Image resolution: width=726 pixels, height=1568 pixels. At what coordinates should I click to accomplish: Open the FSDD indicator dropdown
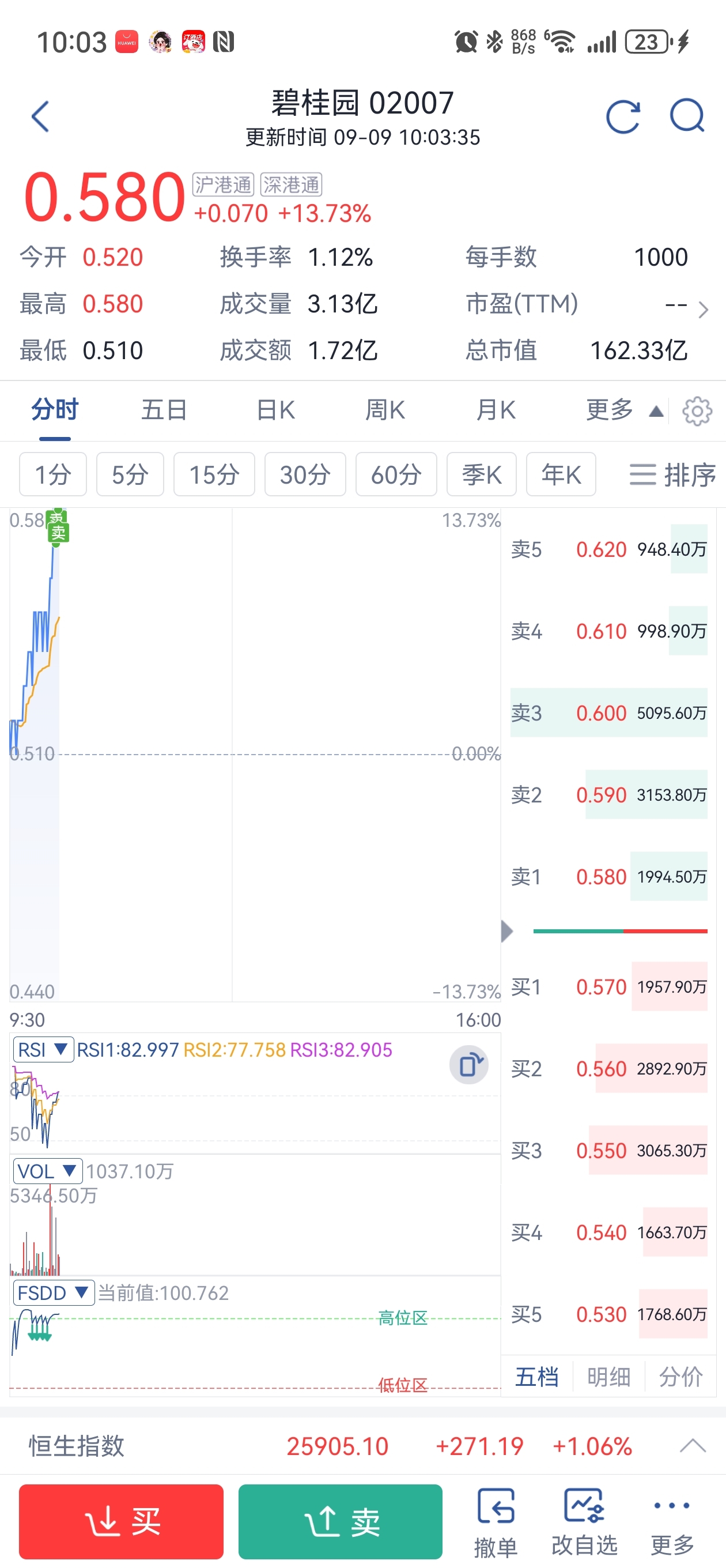[54, 1293]
